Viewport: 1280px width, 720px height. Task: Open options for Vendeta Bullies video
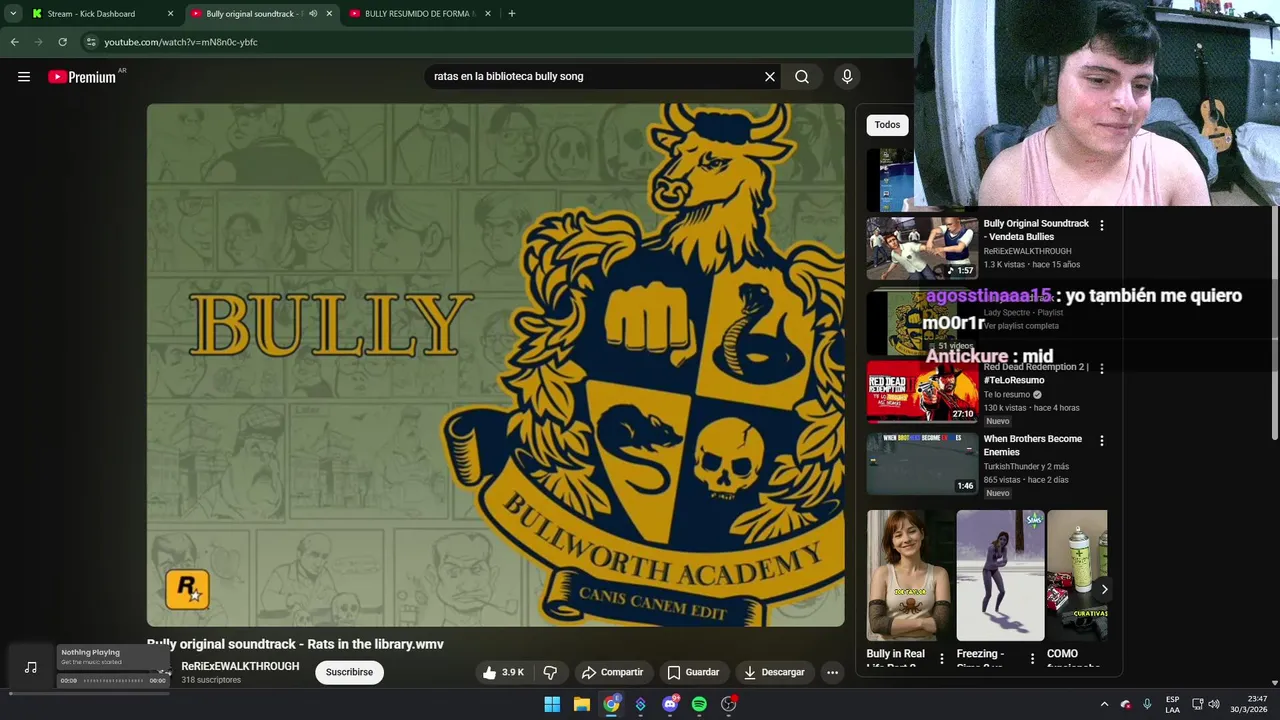click(x=1102, y=226)
